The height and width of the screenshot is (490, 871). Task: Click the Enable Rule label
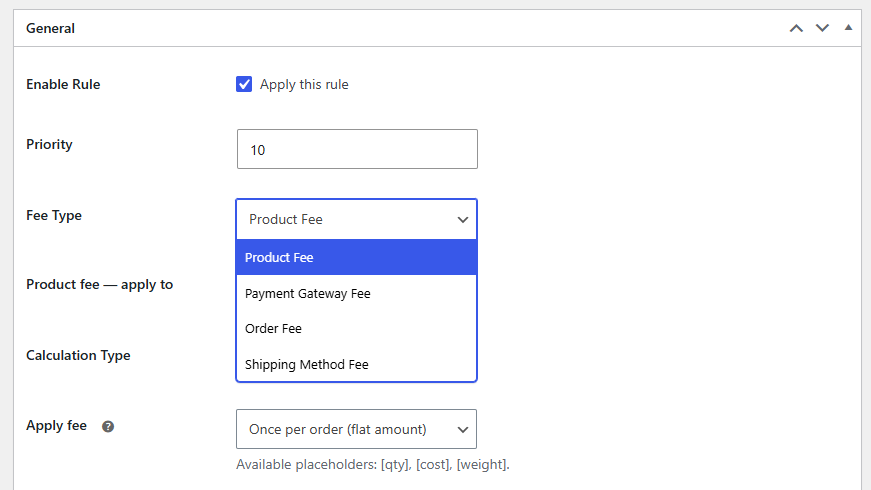point(63,84)
